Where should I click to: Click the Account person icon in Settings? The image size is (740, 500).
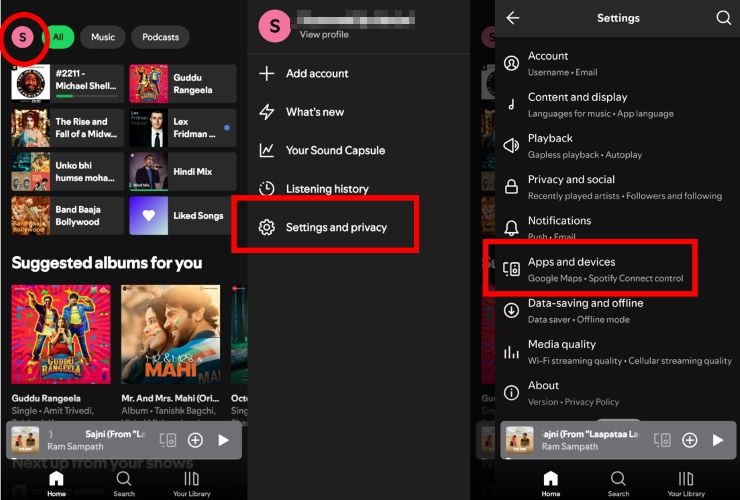(x=512, y=63)
